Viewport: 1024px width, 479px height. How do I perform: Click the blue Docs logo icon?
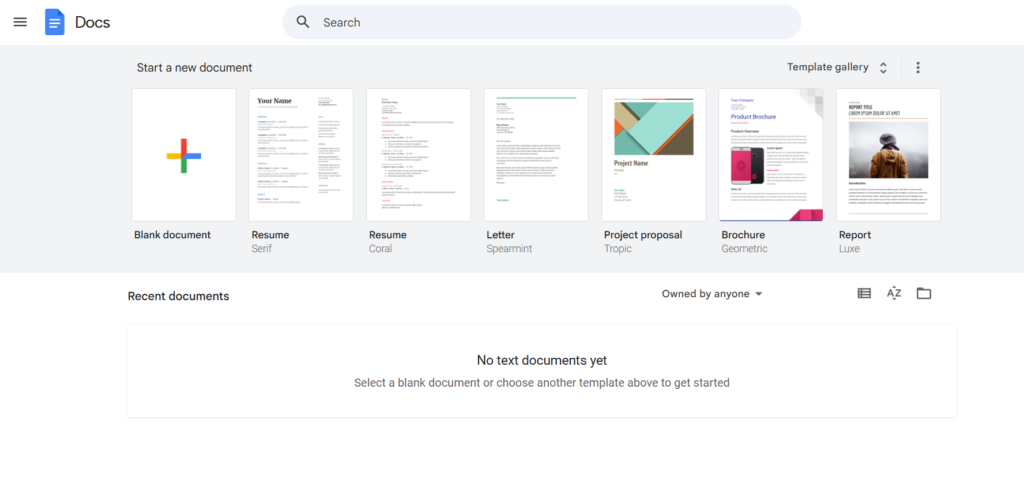(x=55, y=22)
